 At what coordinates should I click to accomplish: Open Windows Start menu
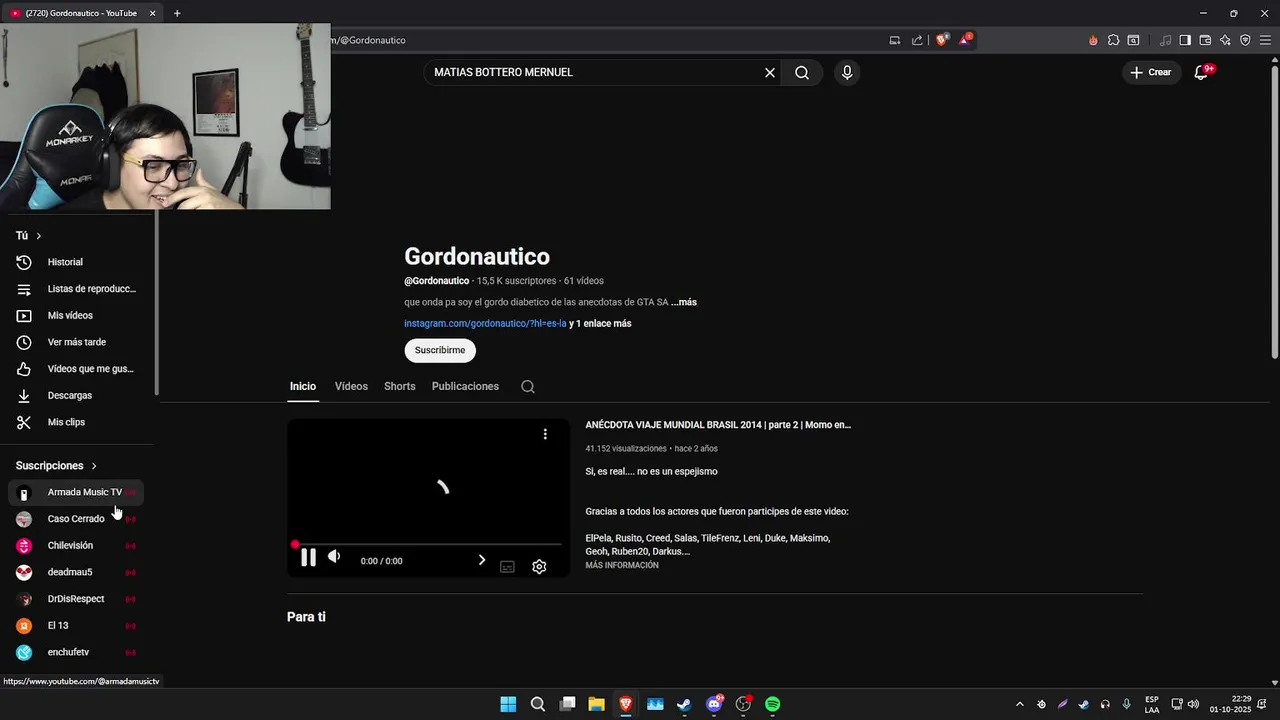pos(508,704)
